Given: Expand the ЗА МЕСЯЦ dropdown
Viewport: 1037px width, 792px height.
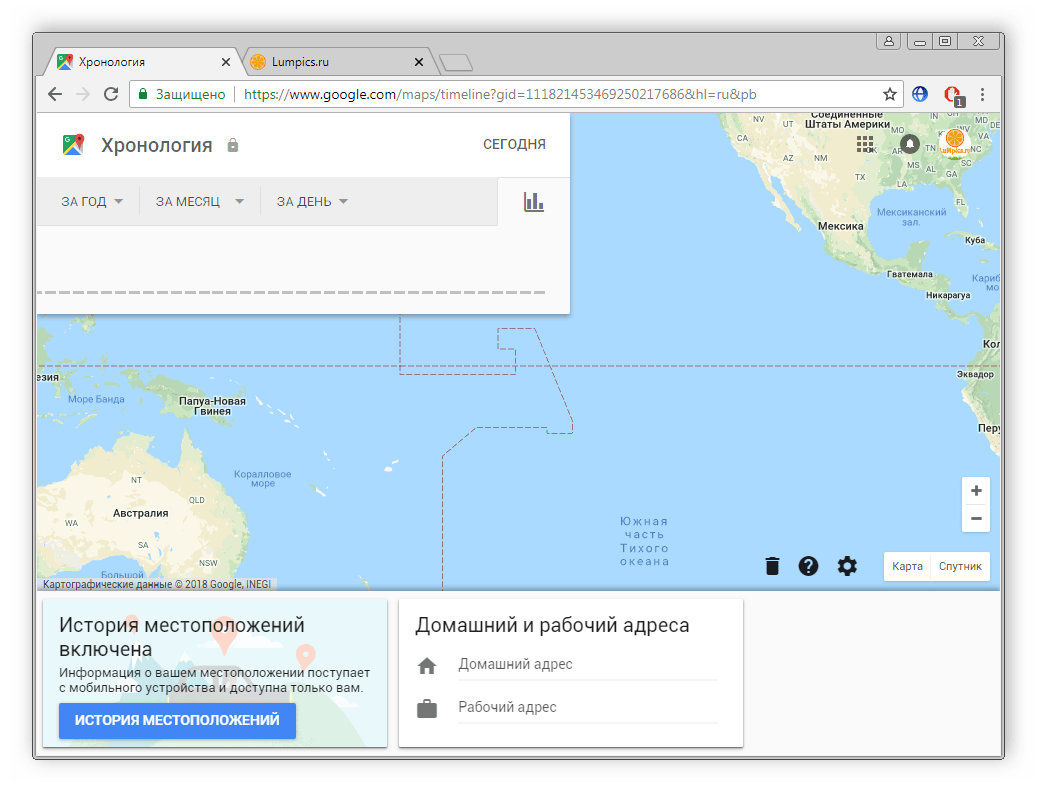Looking at the screenshot, I should point(200,202).
